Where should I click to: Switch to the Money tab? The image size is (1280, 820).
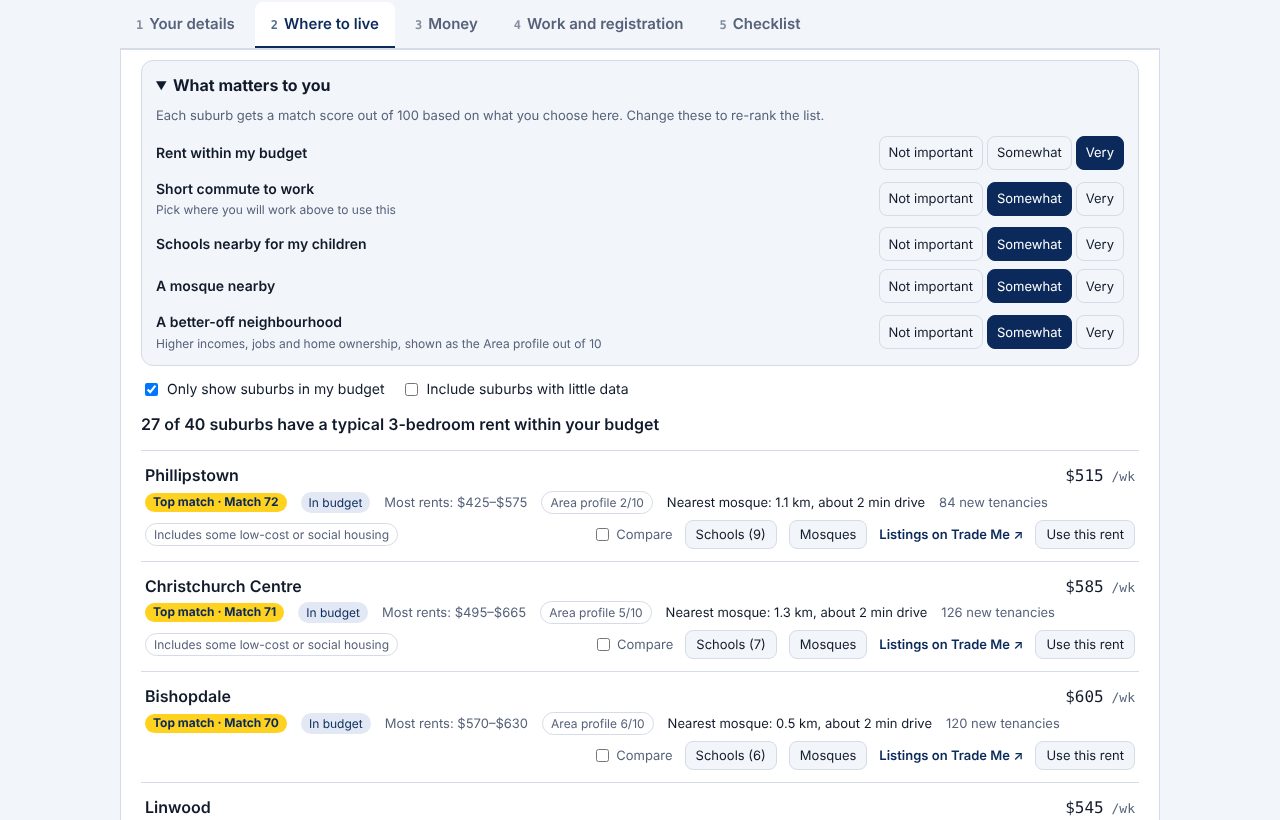[x=446, y=24]
